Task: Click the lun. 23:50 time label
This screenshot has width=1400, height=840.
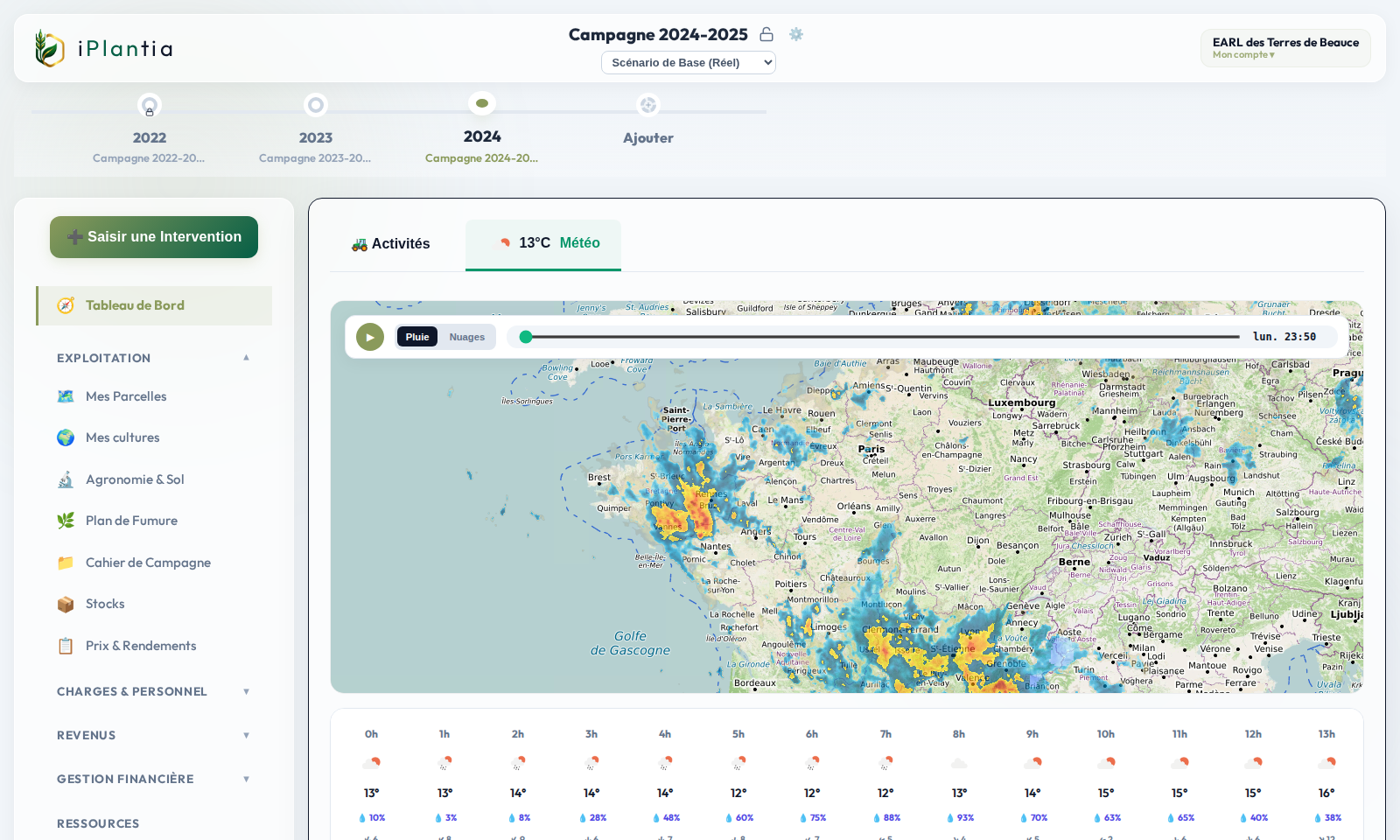Action: [x=1284, y=337]
